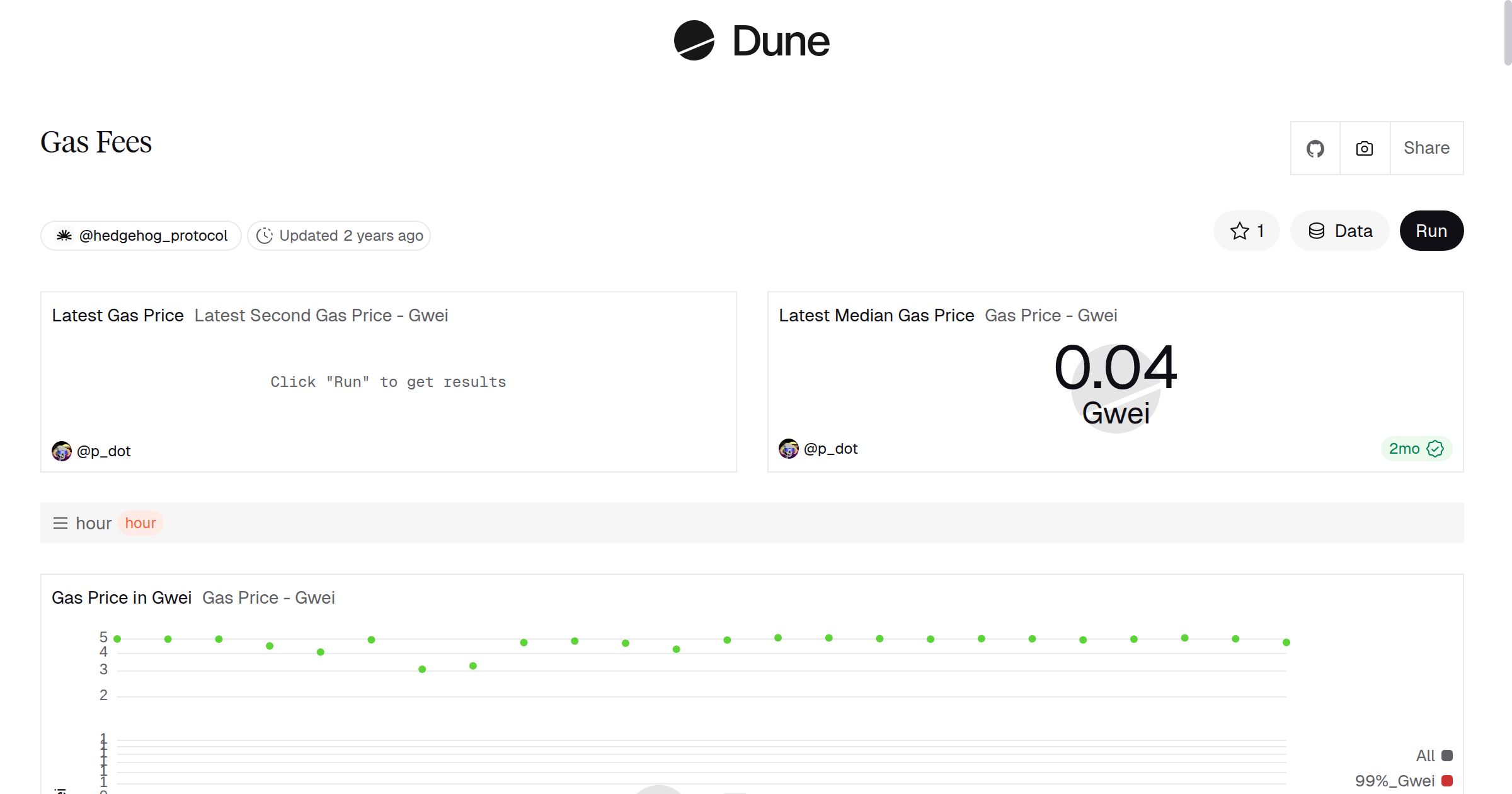1512x794 pixels.
Task: Open the Latest Median Gas Price query title
Action: pyautogui.click(x=877, y=315)
